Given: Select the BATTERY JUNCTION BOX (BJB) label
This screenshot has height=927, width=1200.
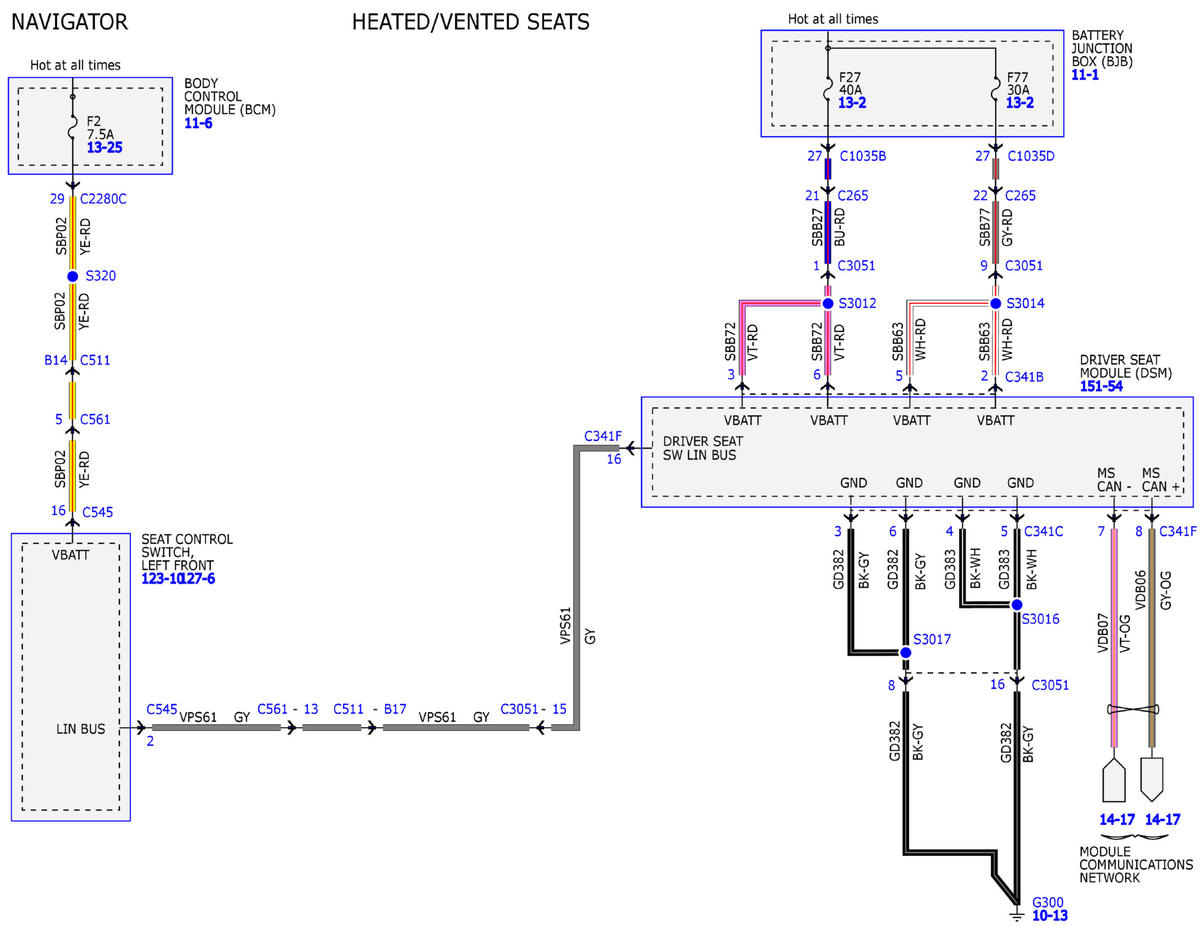Looking at the screenshot, I should click(1103, 47).
